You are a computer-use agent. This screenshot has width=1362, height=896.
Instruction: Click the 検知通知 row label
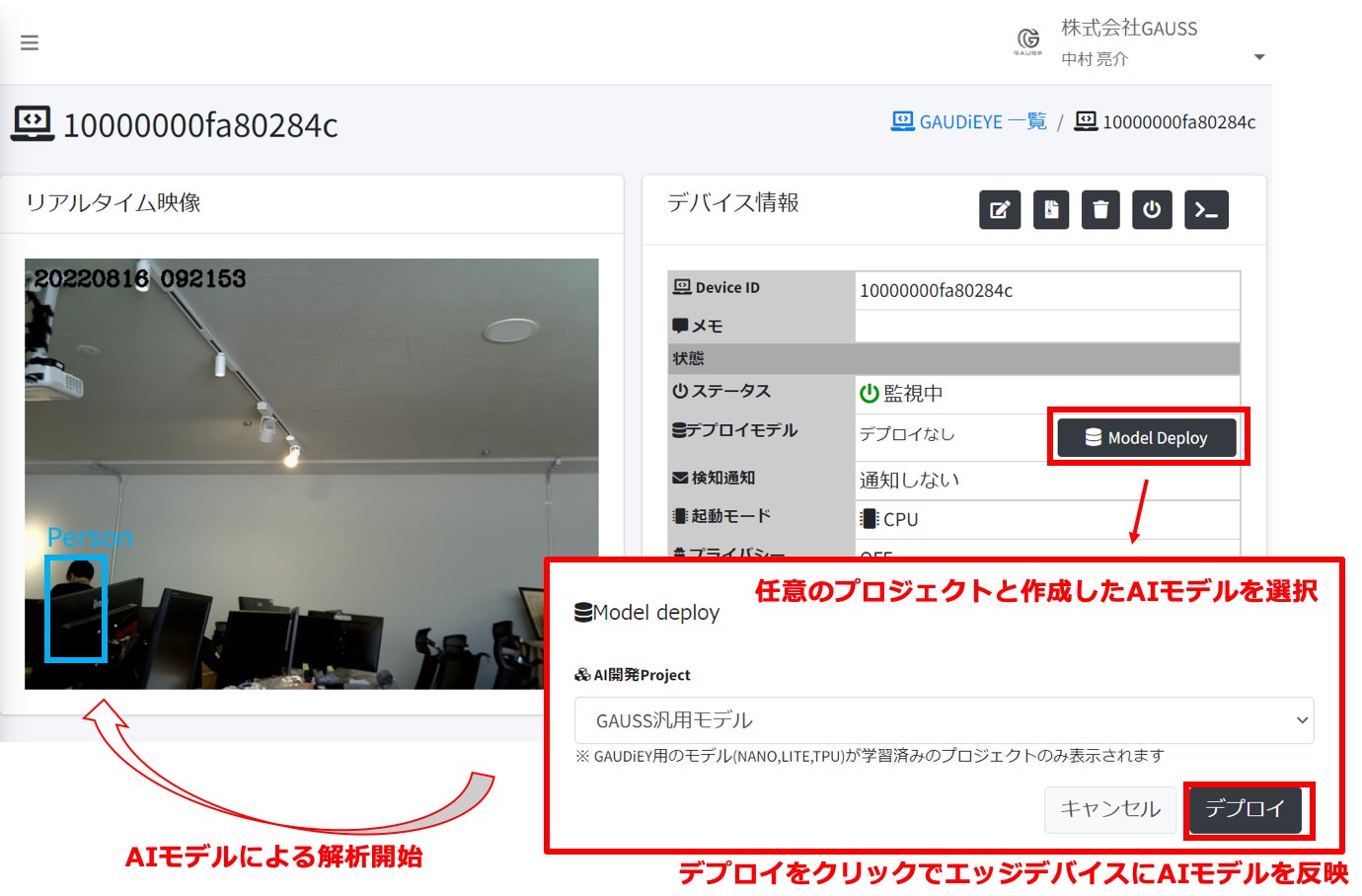click(x=714, y=478)
